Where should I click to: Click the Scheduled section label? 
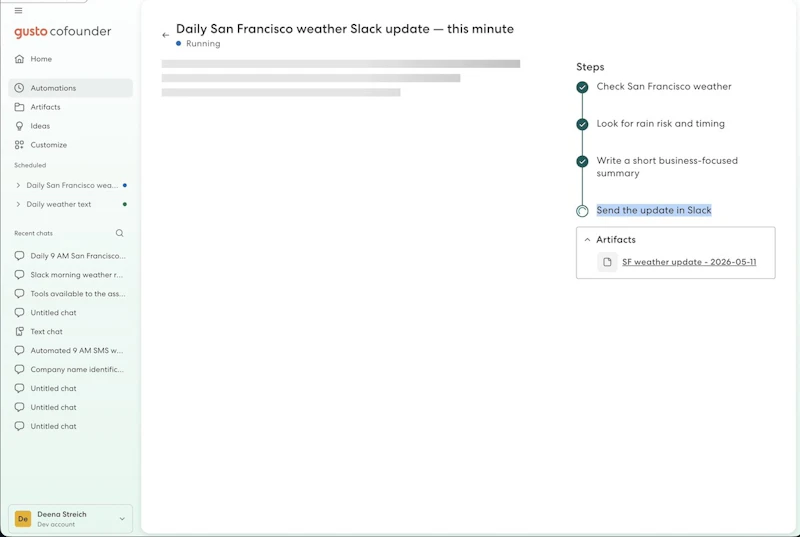(x=30, y=165)
